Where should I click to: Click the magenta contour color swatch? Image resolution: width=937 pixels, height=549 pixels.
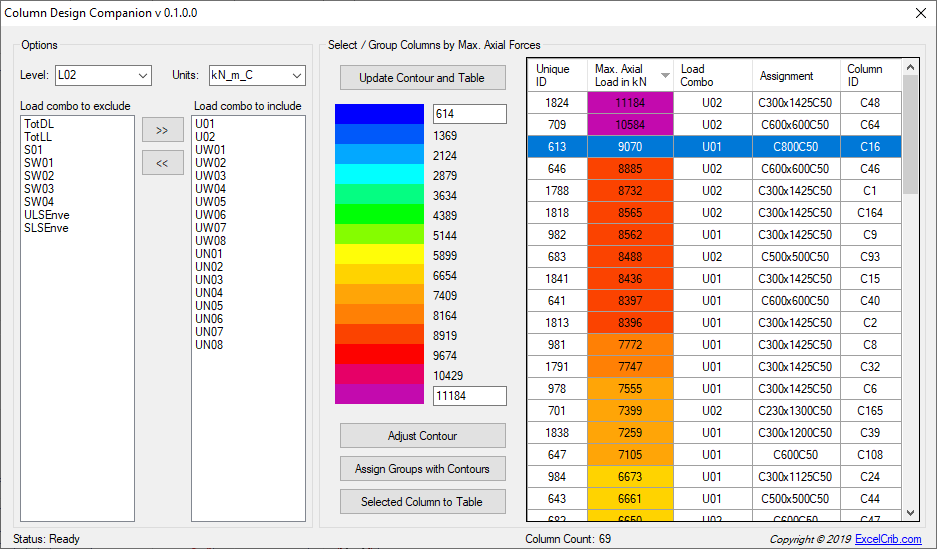pos(380,394)
